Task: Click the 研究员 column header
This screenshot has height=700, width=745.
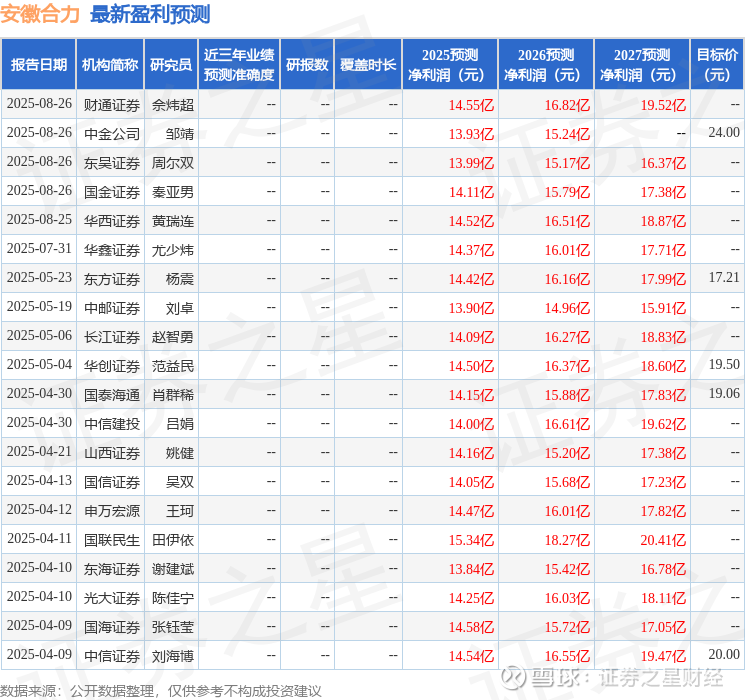Action: [171, 65]
